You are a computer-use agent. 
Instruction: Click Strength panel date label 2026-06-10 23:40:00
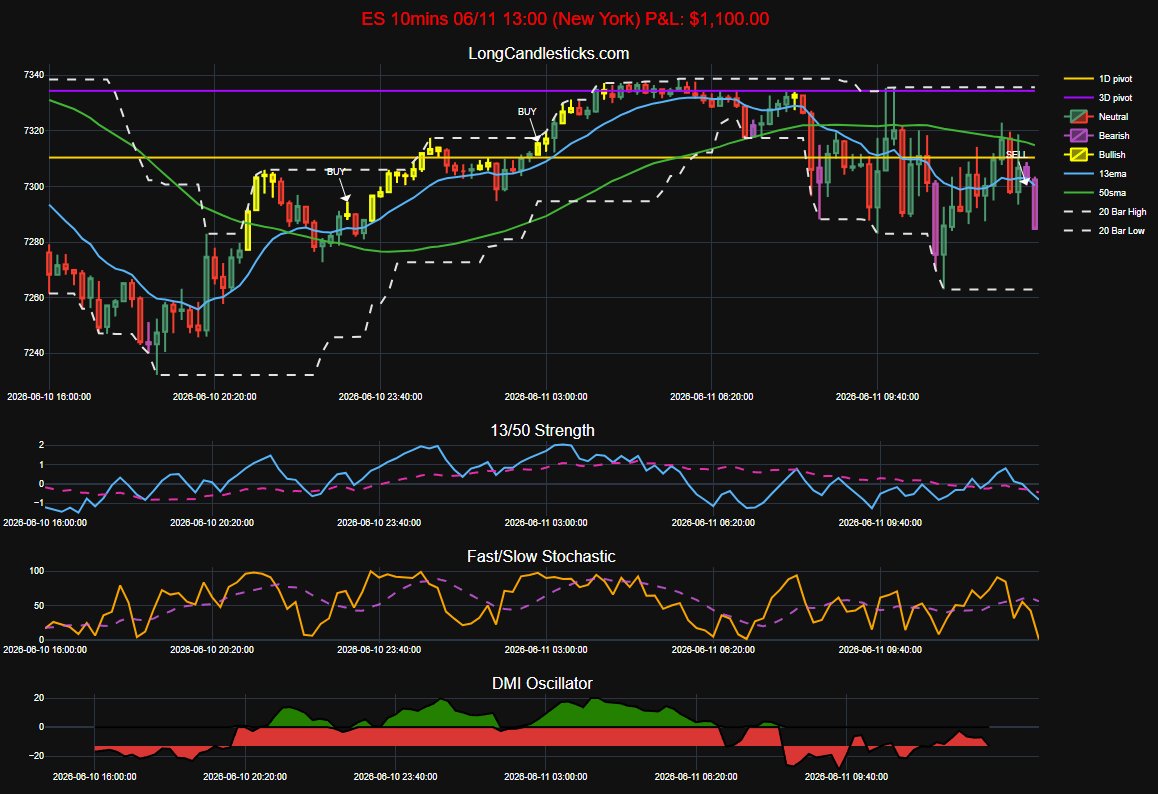(x=379, y=523)
